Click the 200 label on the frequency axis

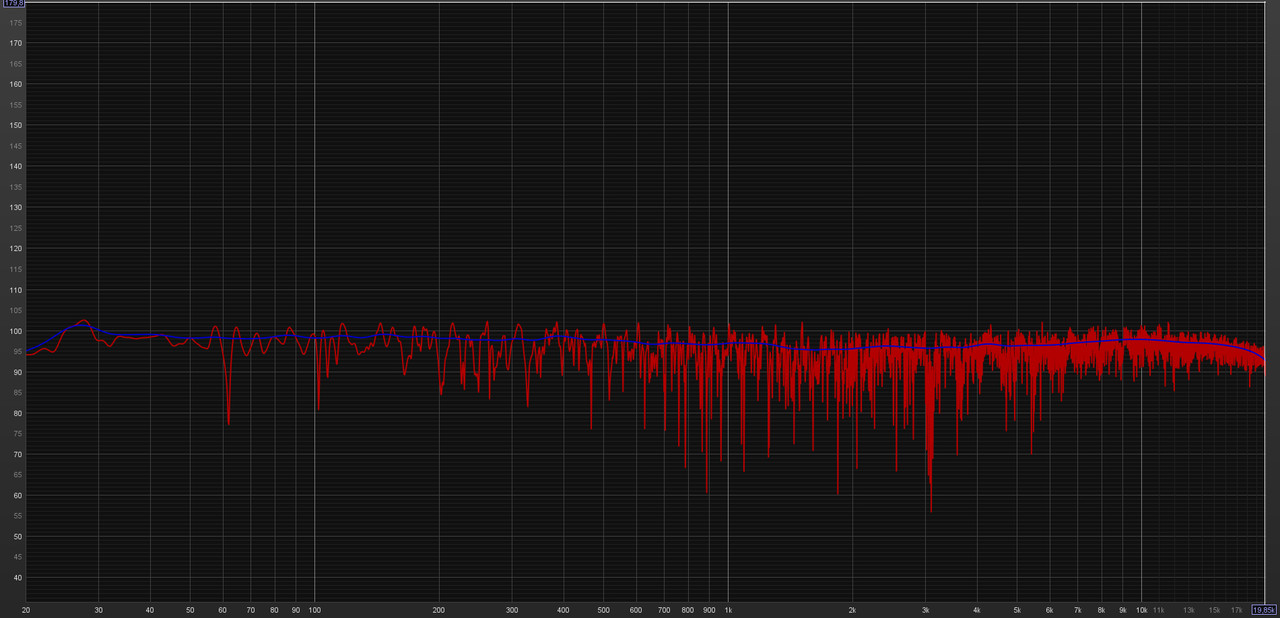point(438,609)
